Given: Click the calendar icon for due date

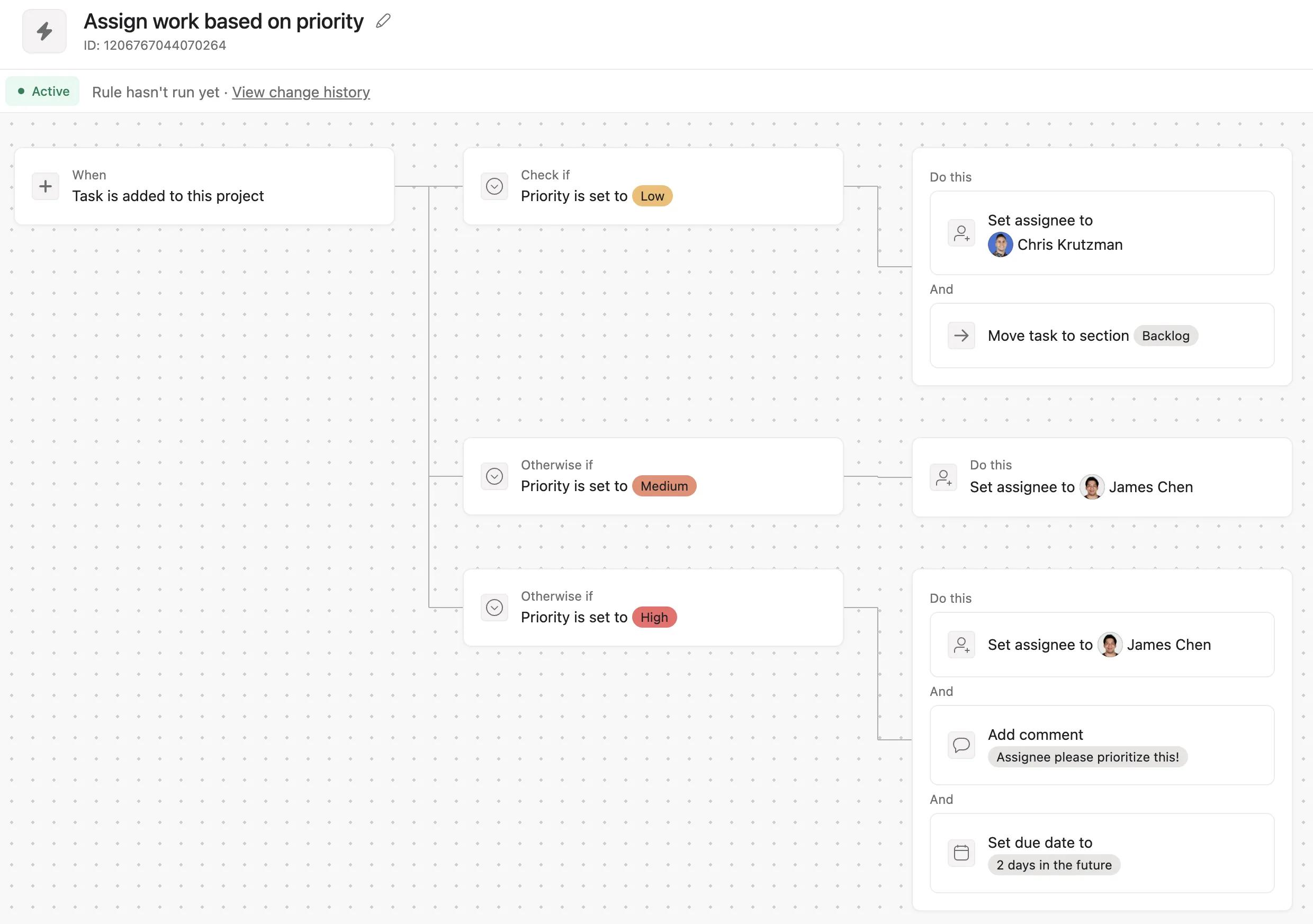Looking at the screenshot, I should [x=961, y=853].
